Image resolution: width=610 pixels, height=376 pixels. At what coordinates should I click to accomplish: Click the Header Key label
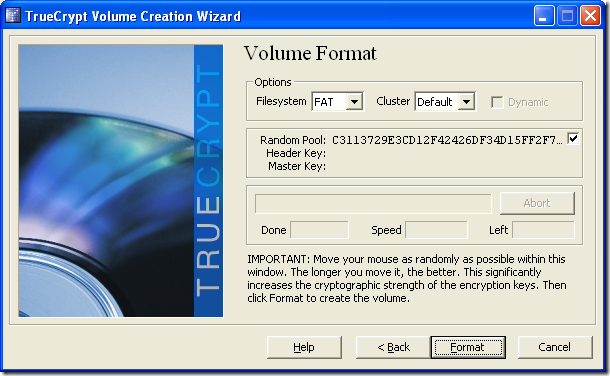(296, 153)
